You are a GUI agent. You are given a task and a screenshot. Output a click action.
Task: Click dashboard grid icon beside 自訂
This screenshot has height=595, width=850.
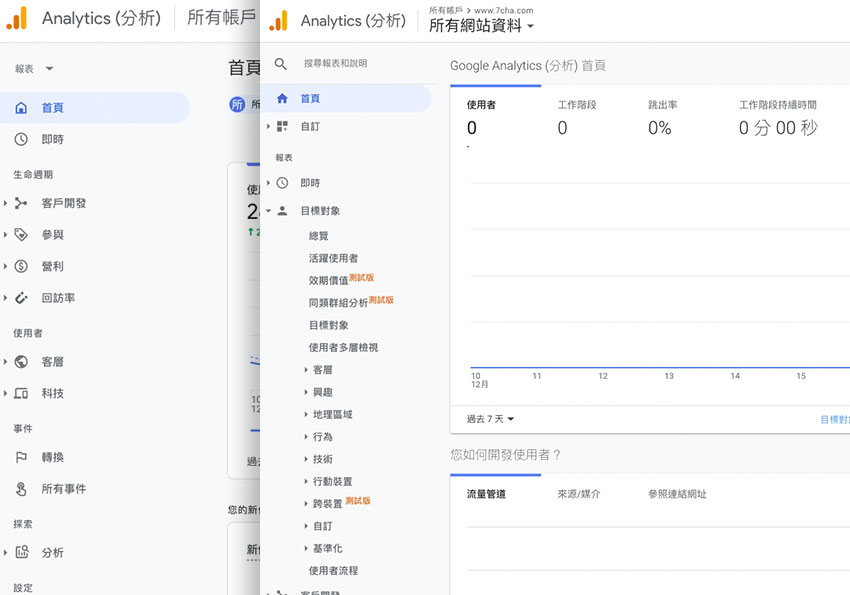282,126
